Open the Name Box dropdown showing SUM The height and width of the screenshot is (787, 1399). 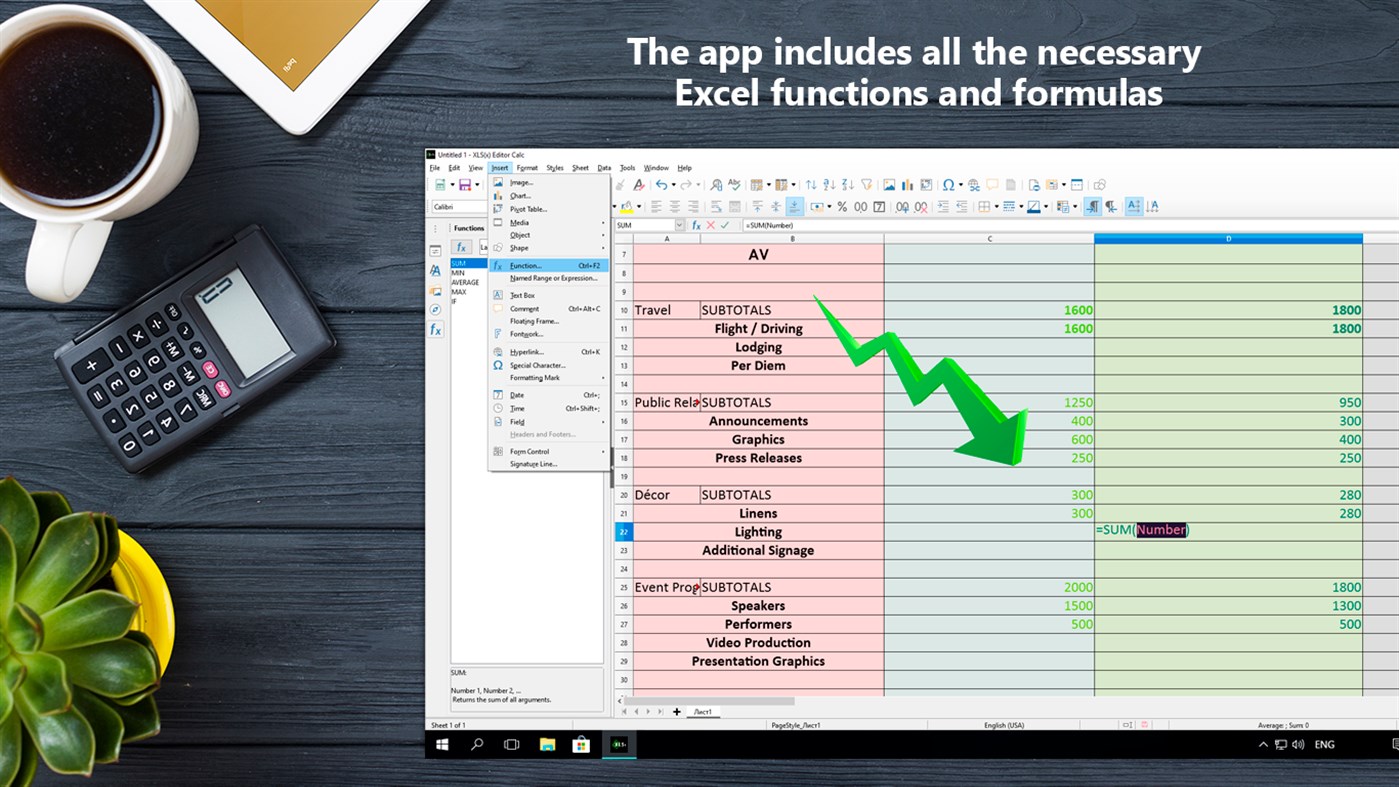click(679, 224)
